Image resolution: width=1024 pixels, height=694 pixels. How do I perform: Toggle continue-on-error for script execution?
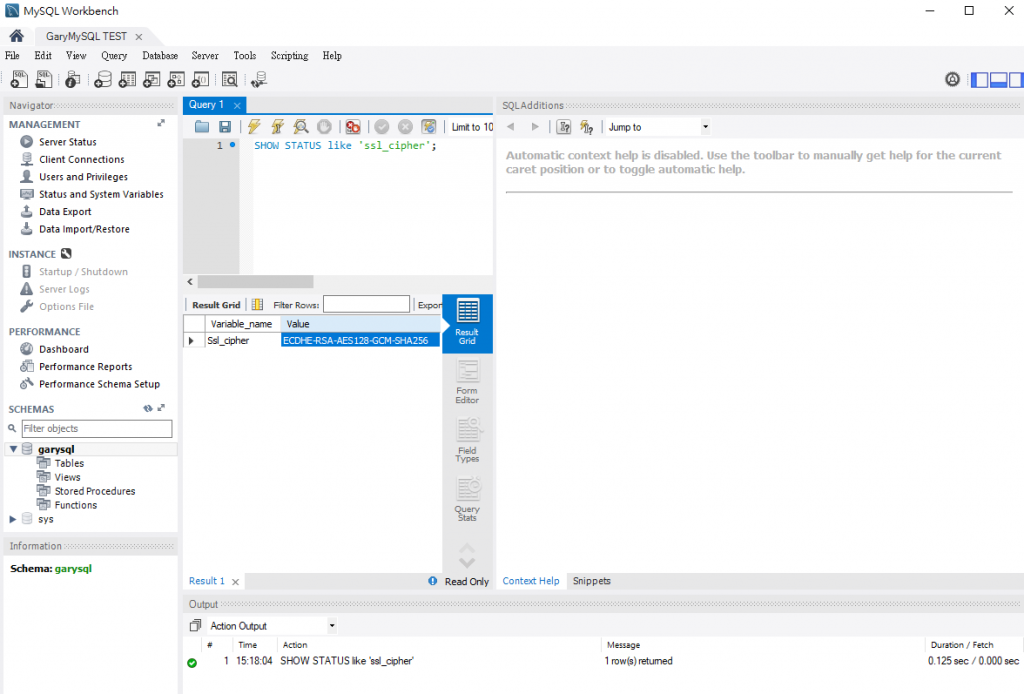[x=353, y=127]
